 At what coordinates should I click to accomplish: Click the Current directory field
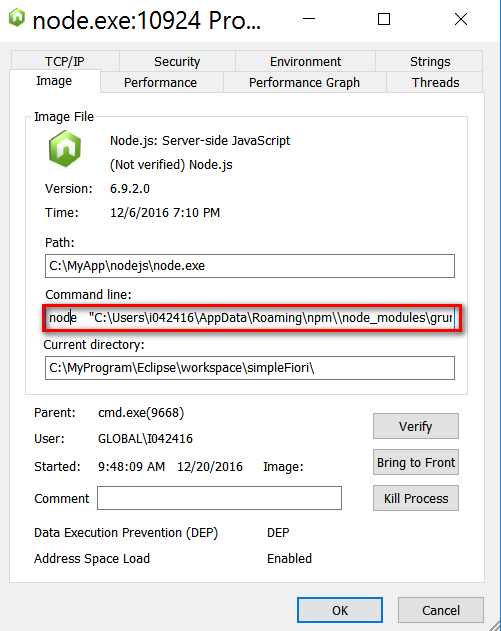tap(250, 368)
